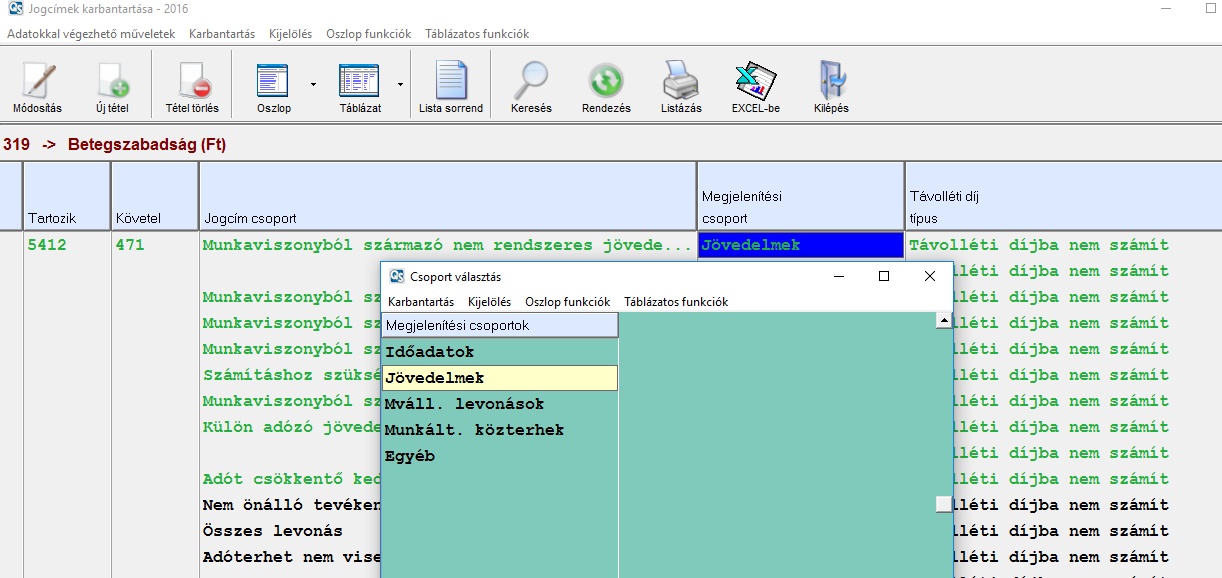Select the Egyéb group entry
The image size is (1222, 578).
tap(410, 456)
